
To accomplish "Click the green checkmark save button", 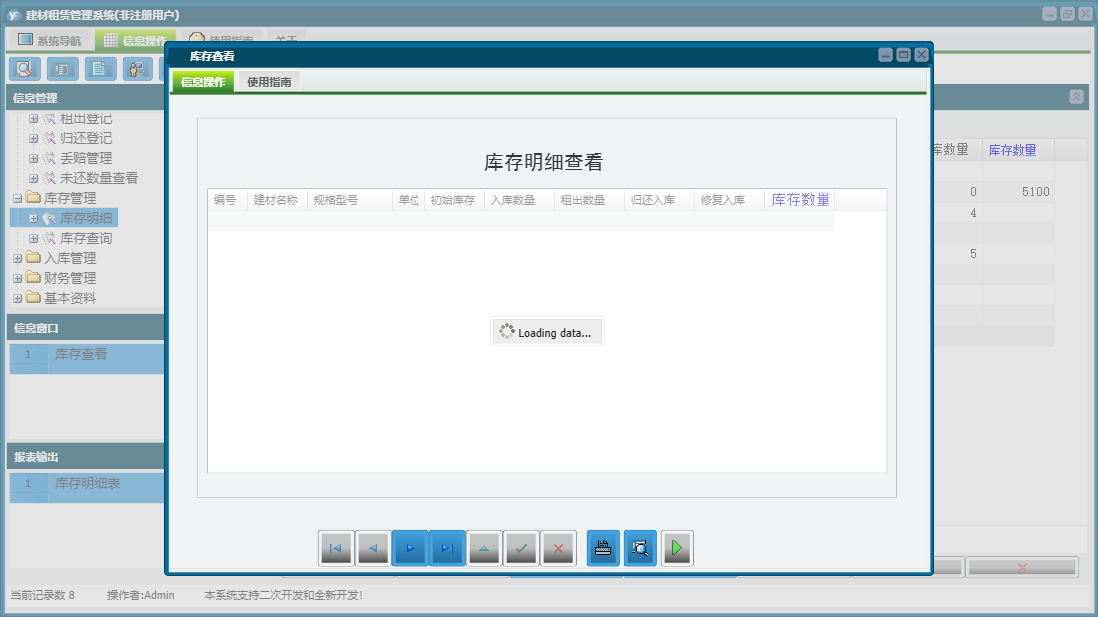I will (521, 548).
